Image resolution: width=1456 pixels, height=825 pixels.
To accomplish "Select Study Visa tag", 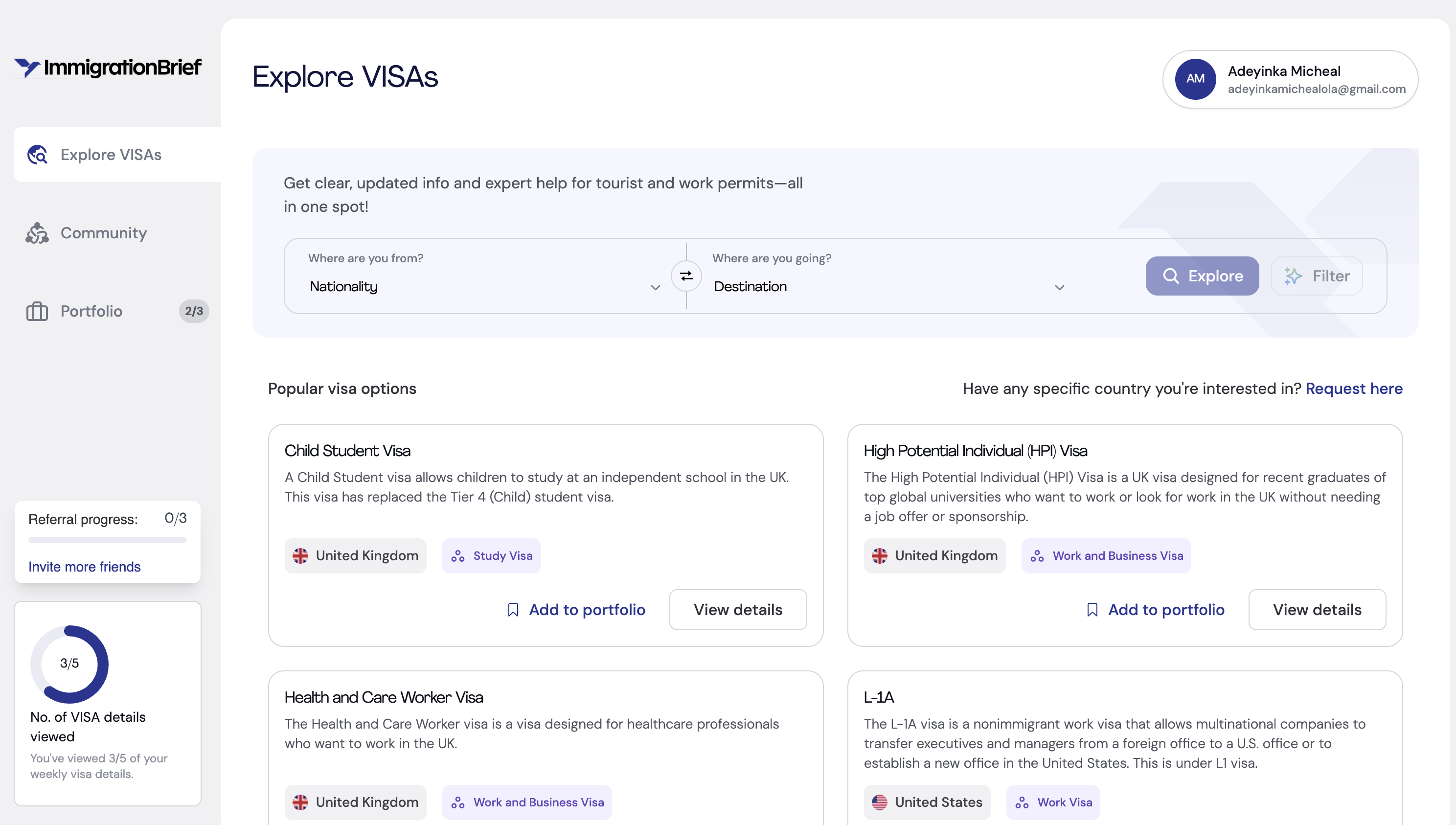I will pyautogui.click(x=491, y=556).
